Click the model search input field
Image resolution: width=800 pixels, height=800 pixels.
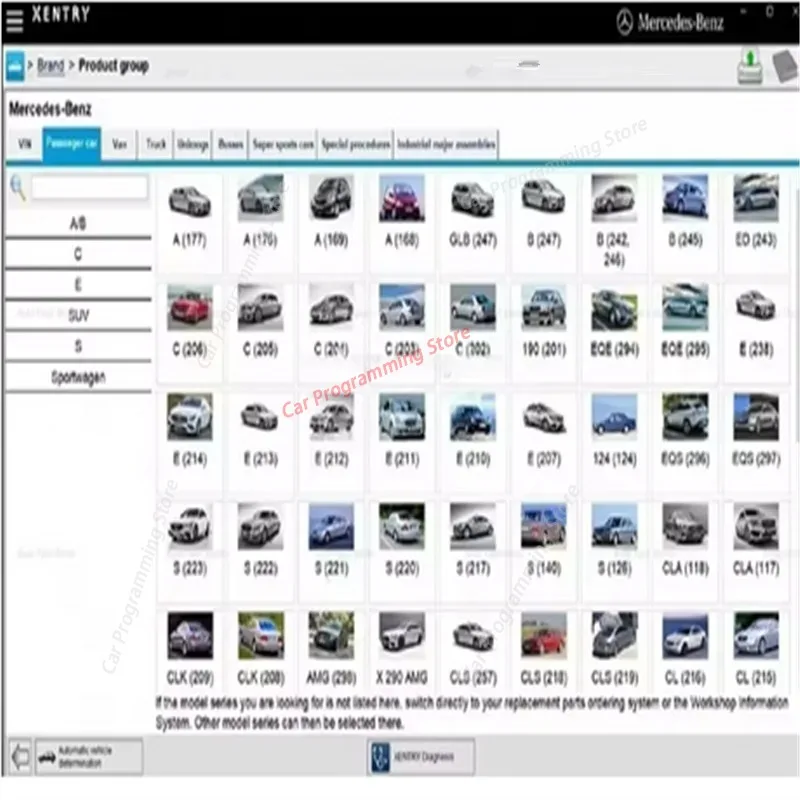coord(90,187)
